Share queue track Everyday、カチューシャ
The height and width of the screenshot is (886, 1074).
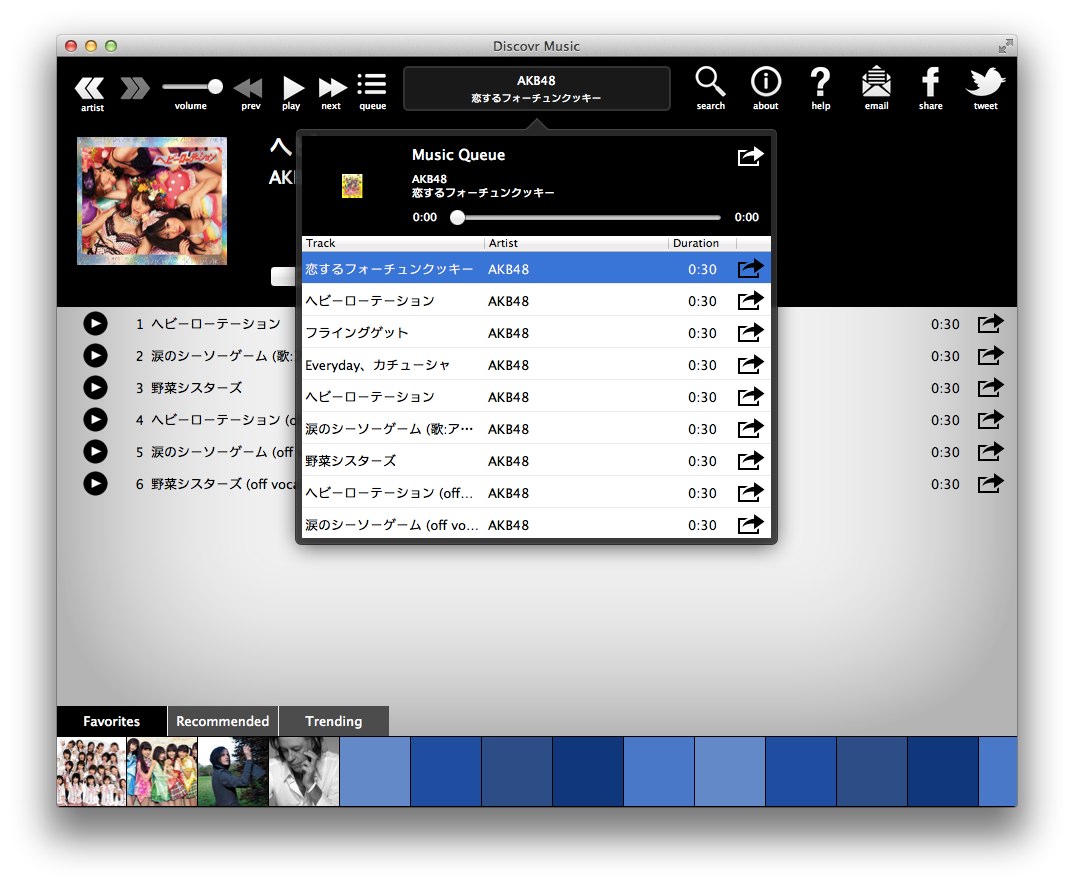point(750,365)
